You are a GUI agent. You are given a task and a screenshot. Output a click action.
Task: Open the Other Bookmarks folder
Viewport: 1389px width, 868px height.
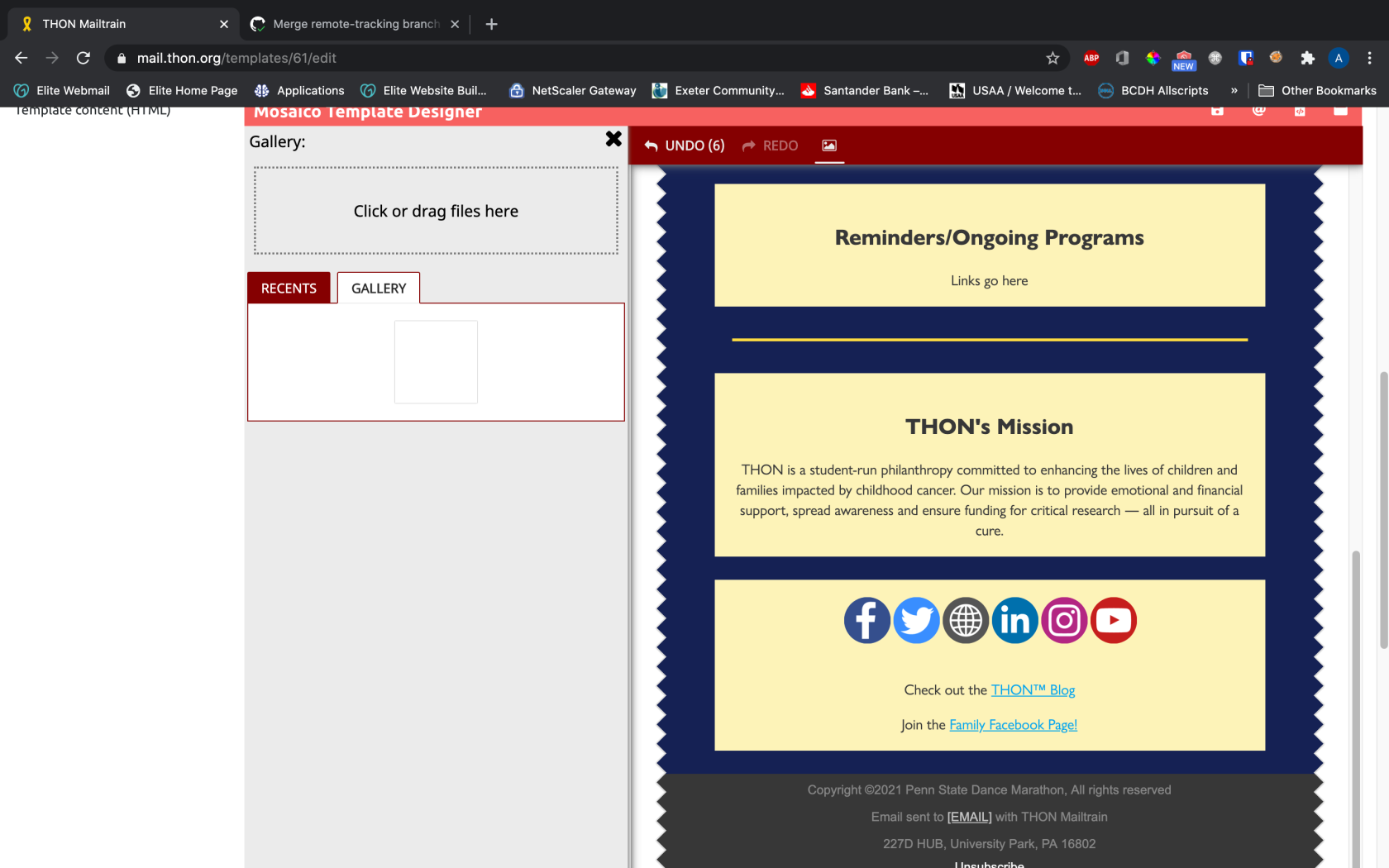[1317, 90]
